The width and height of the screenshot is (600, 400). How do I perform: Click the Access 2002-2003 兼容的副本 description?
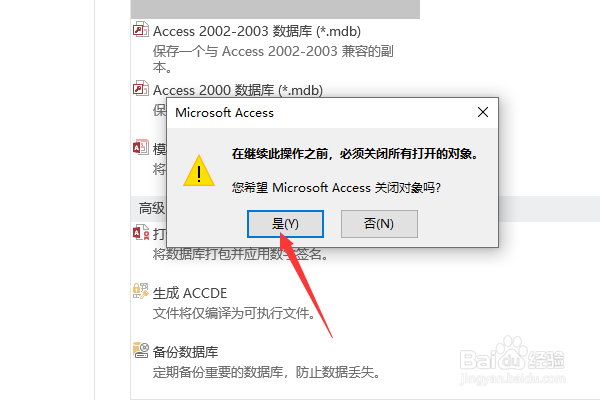[273, 59]
